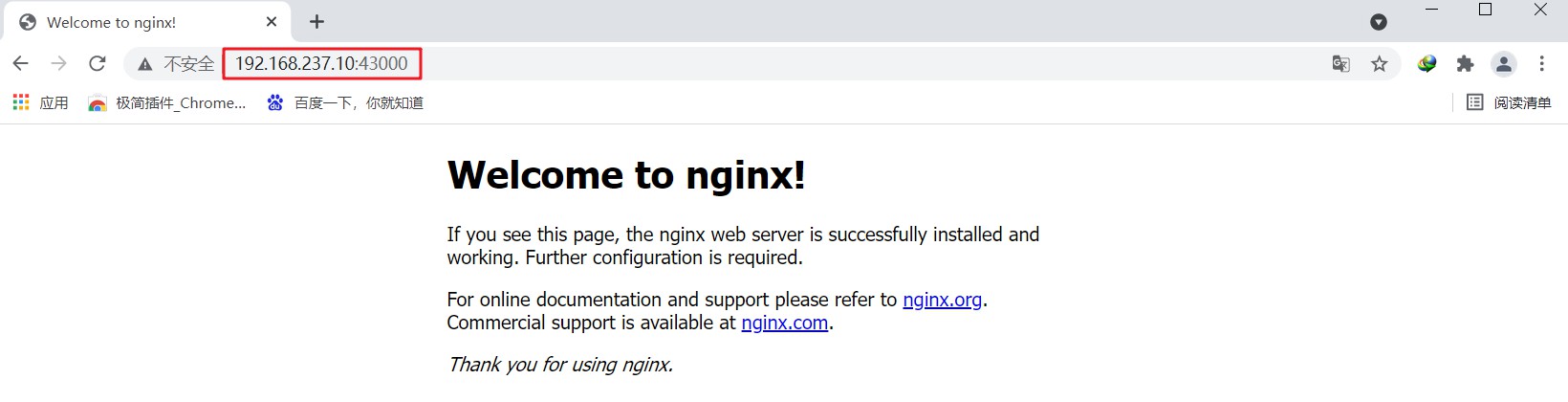Open the user profile avatar
This screenshot has height=402, width=1568.
pyautogui.click(x=1504, y=64)
